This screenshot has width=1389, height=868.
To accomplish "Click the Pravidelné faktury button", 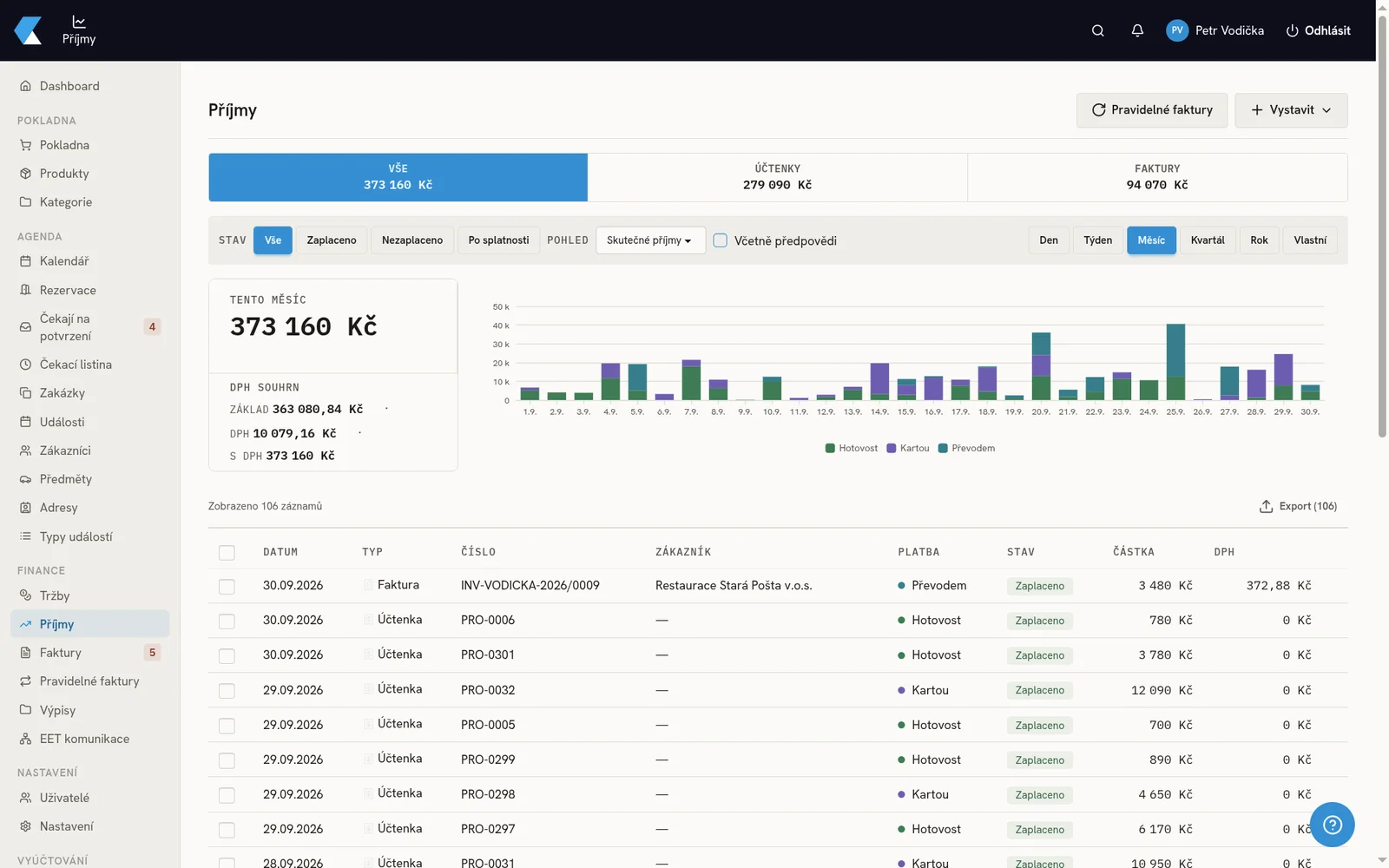I will click(x=1152, y=110).
